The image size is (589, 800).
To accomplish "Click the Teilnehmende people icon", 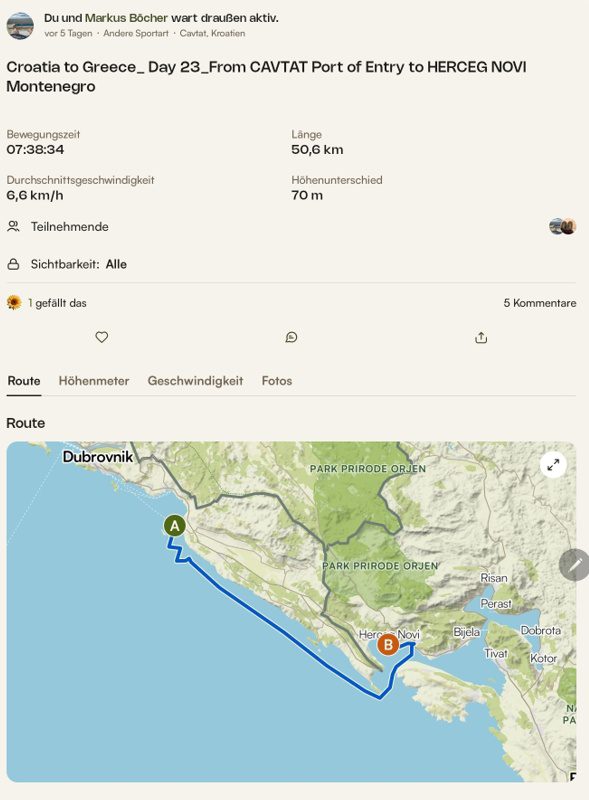I will pyautogui.click(x=13, y=226).
